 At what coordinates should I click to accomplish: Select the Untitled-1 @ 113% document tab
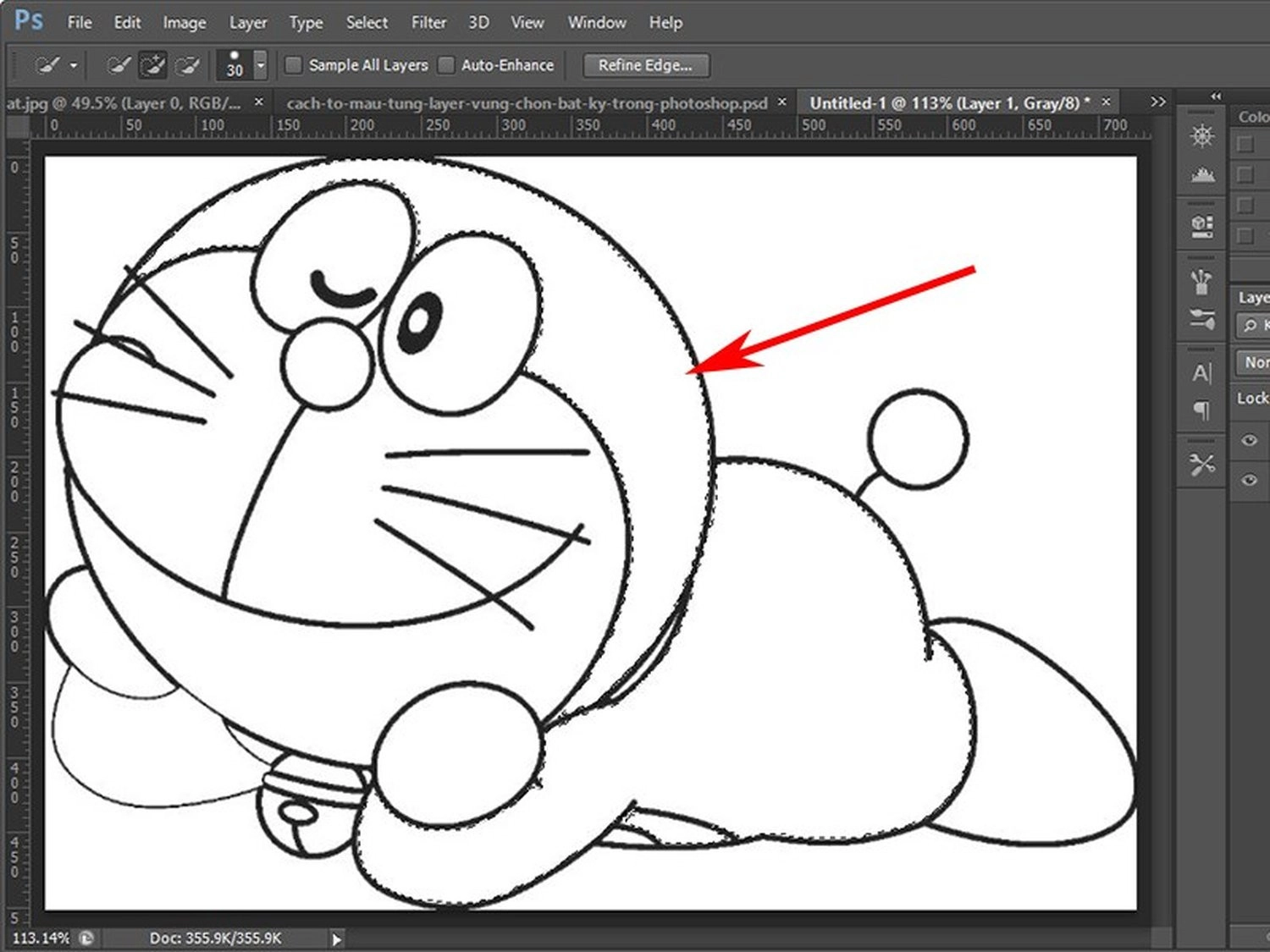click(x=950, y=103)
